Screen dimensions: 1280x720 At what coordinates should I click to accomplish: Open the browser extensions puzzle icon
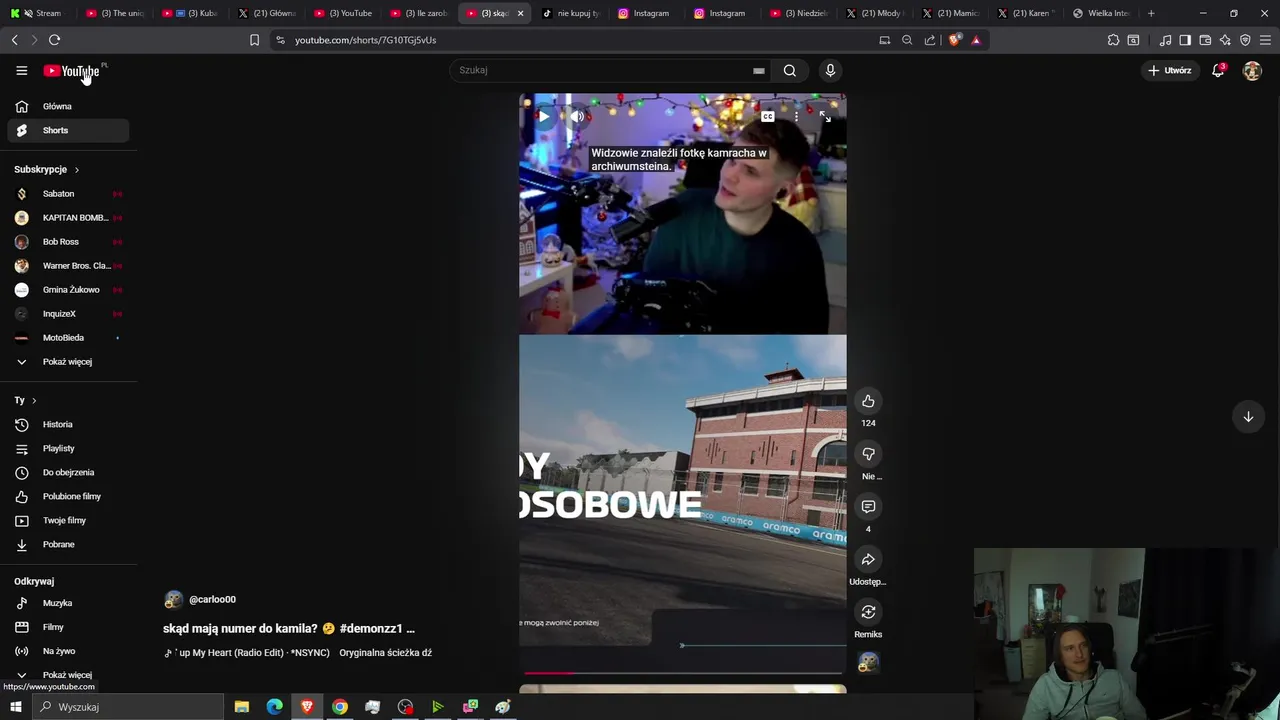(x=1113, y=40)
